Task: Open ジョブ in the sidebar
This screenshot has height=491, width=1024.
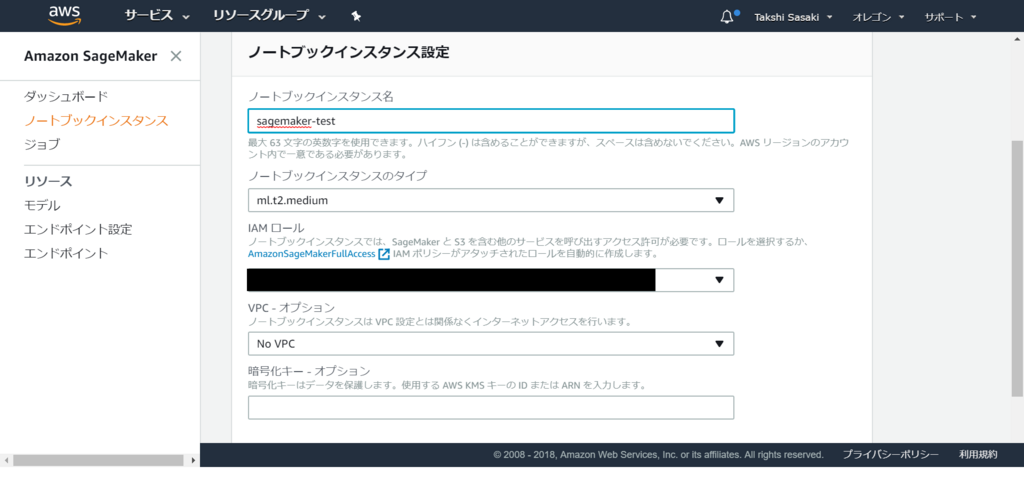Action: [42, 144]
